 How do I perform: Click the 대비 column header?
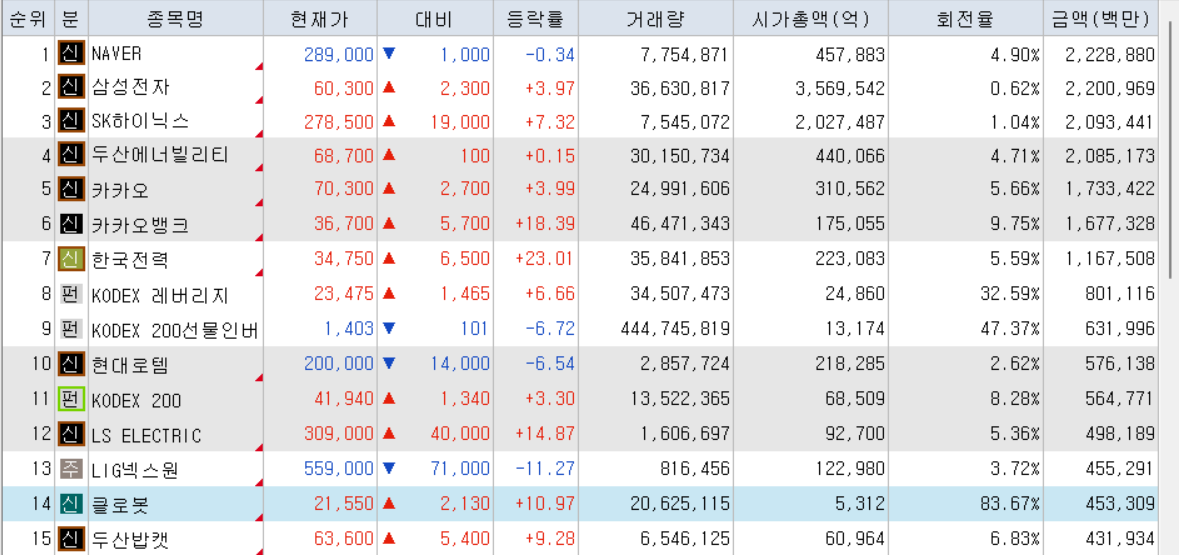point(435,20)
